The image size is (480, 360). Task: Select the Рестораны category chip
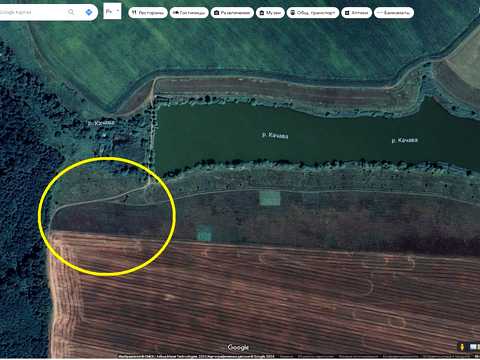tap(148, 13)
